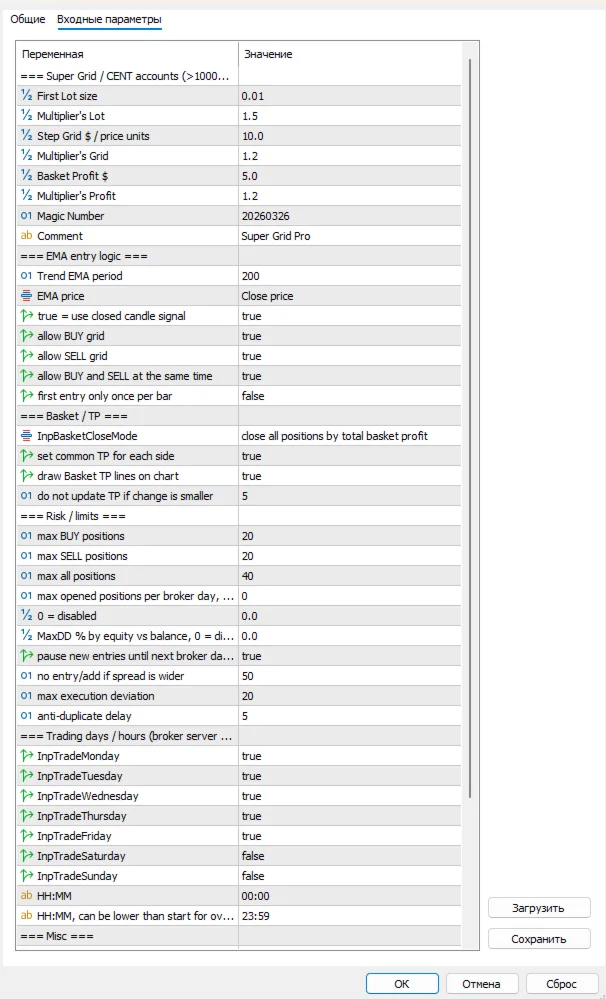The height and width of the screenshot is (999, 606).
Task: Click the icon next to Multiplier's Grid
Action: pos(26,156)
